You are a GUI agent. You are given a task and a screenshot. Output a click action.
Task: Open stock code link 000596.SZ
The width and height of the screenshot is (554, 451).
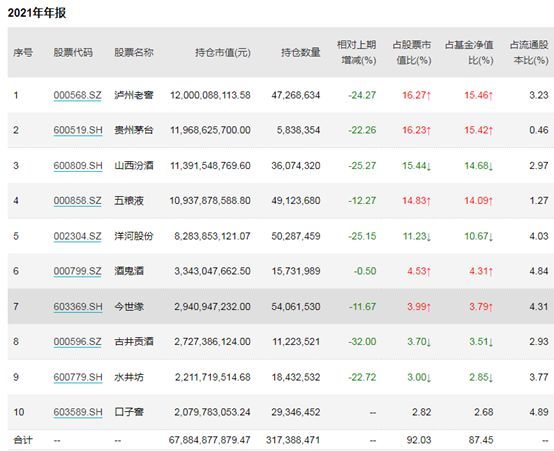[x=78, y=341]
